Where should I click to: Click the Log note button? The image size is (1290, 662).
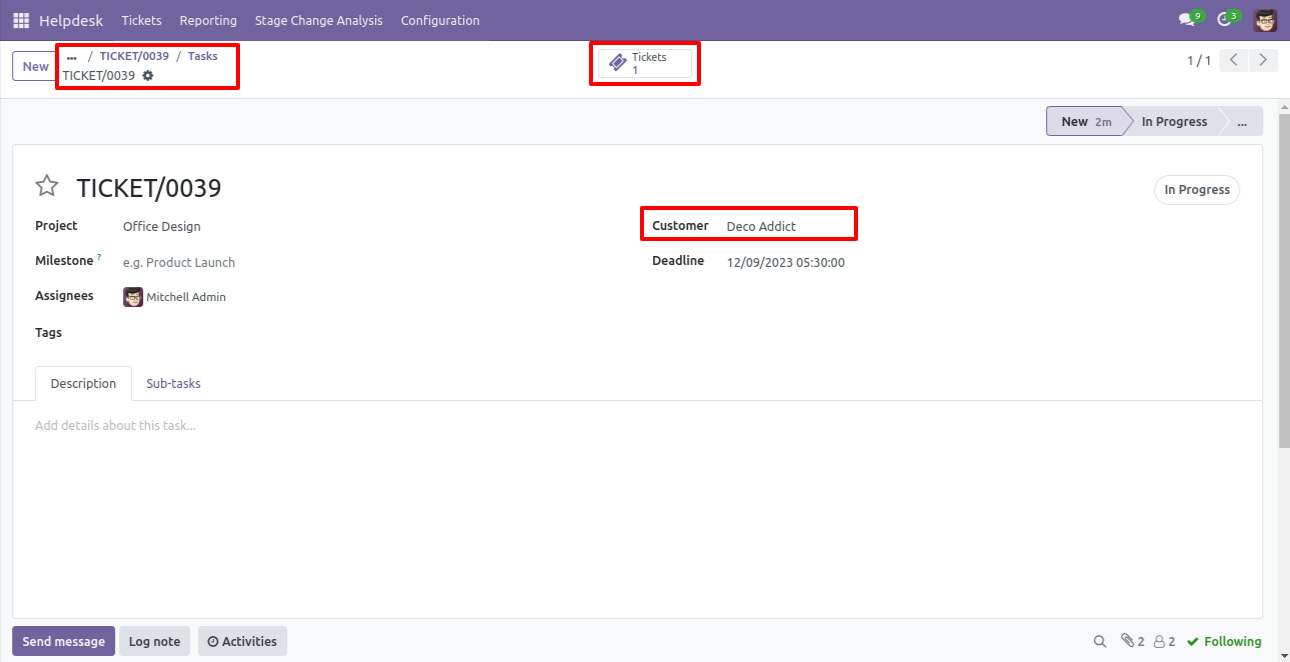(155, 641)
